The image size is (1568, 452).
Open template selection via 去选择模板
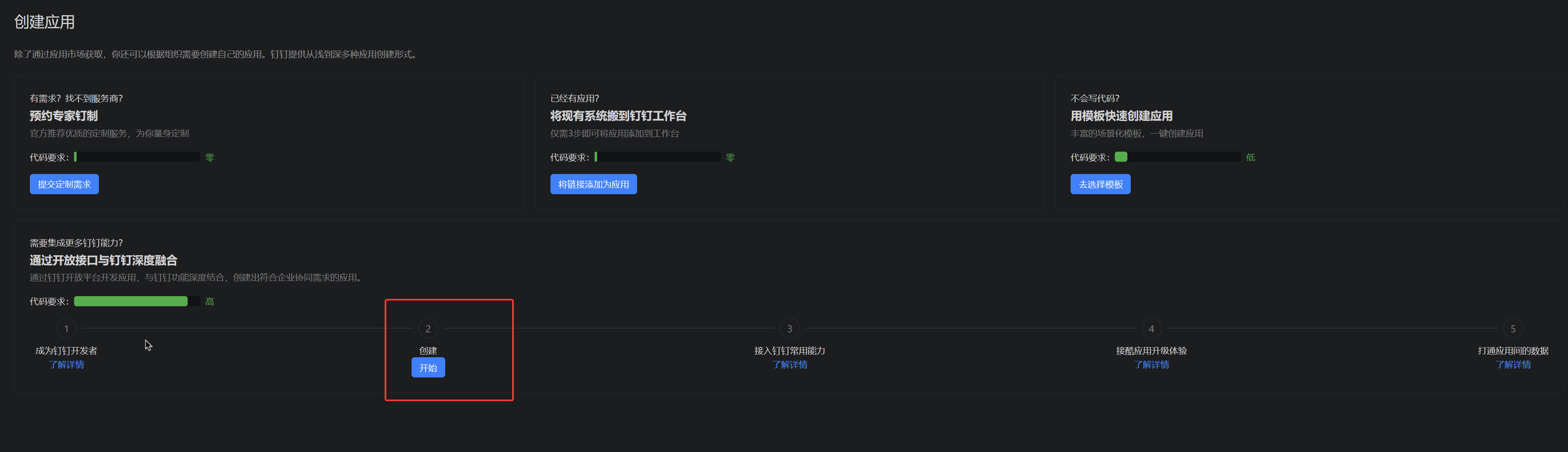(x=1100, y=184)
